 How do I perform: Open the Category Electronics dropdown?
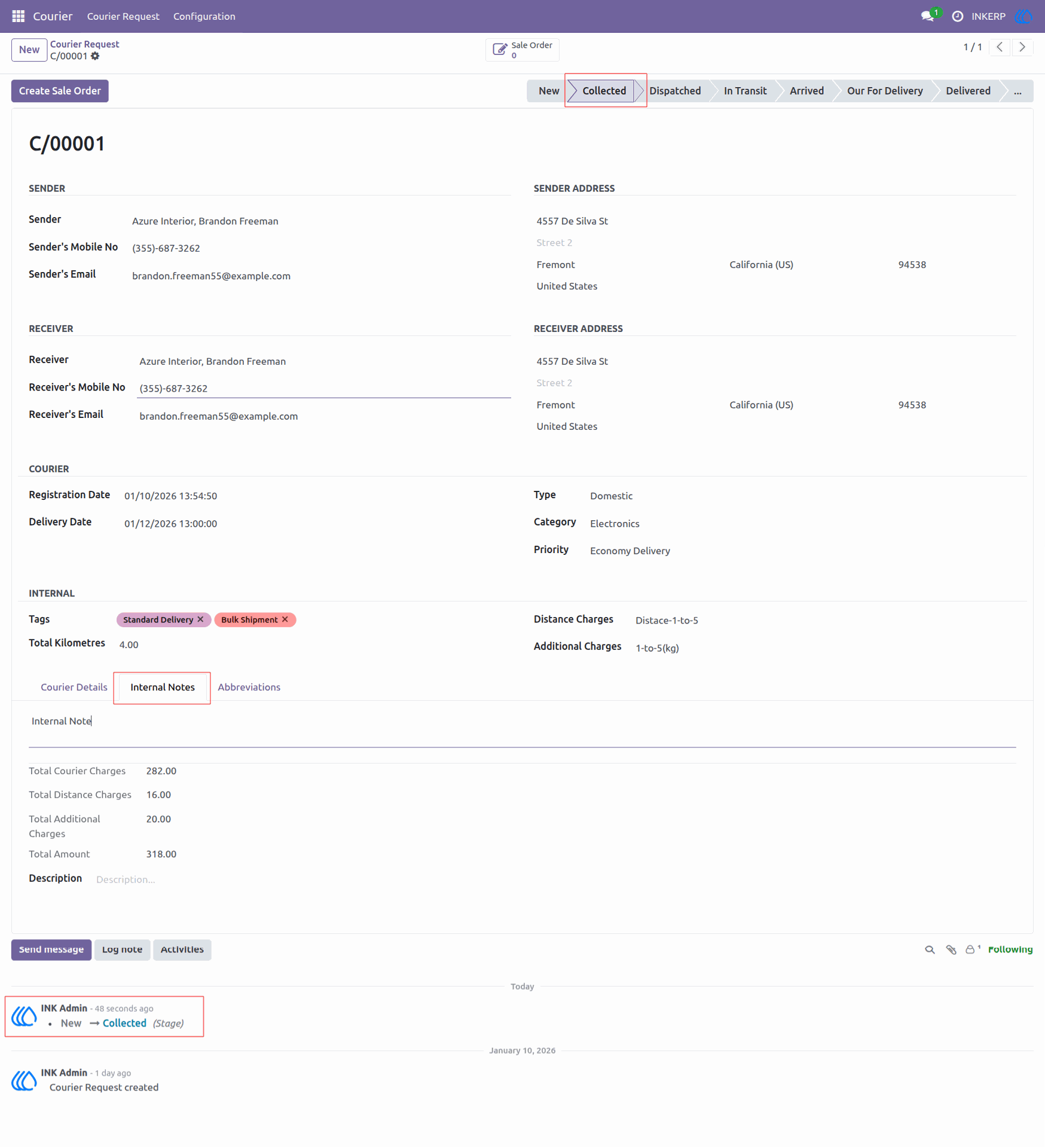click(615, 524)
